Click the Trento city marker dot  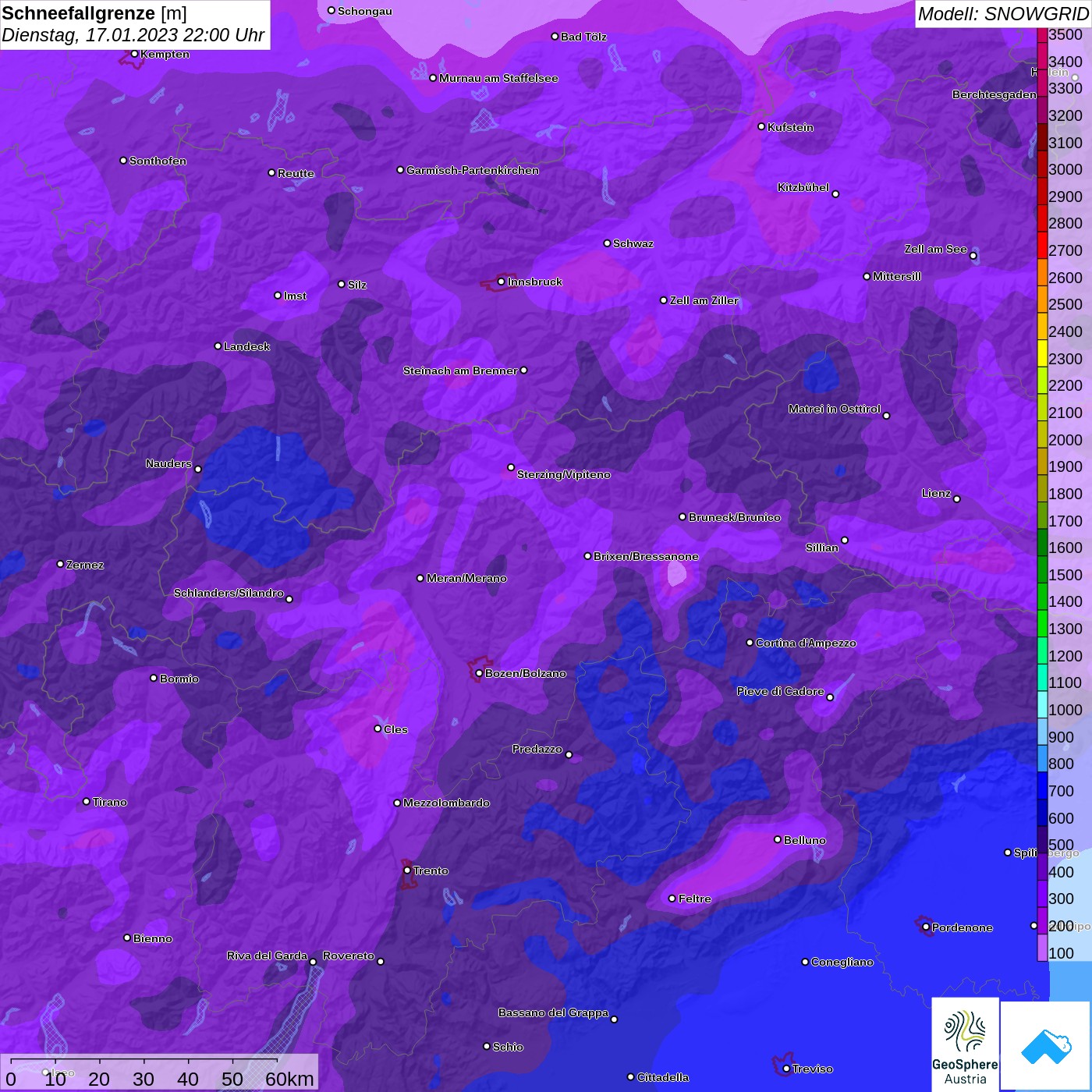click(x=407, y=870)
